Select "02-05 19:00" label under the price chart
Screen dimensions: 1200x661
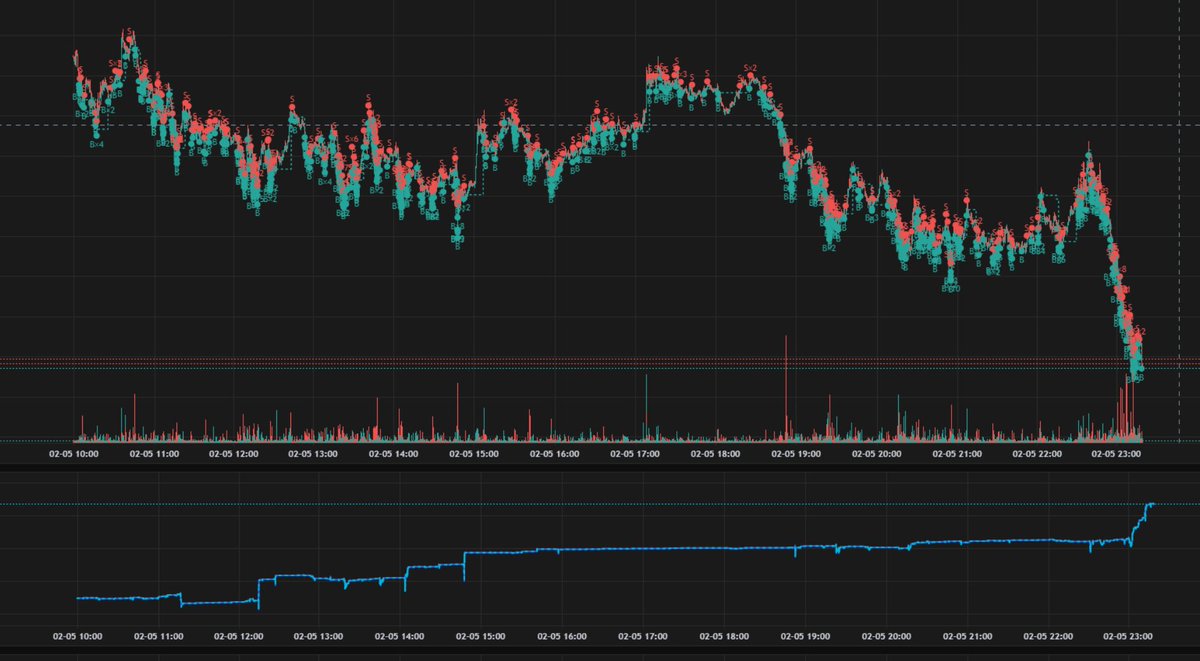tap(795, 453)
